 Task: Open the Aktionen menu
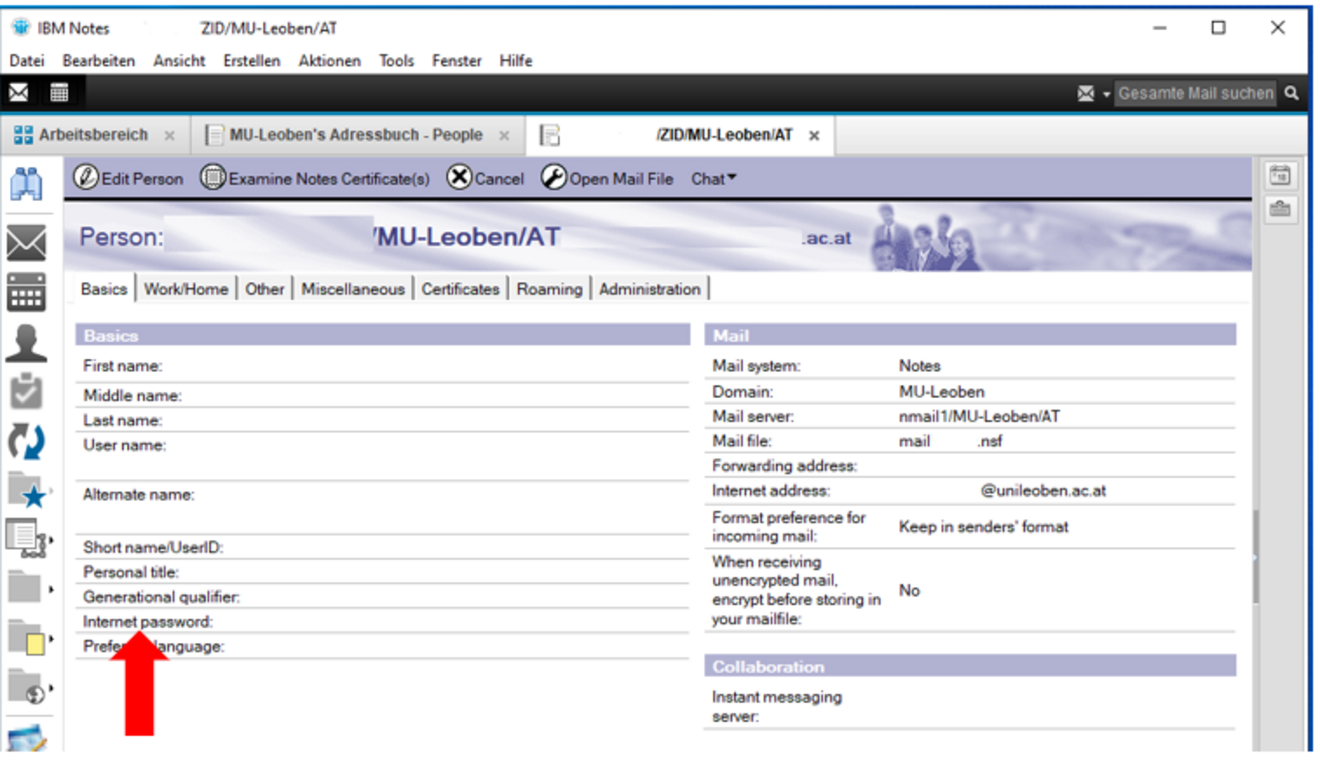pos(329,61)
